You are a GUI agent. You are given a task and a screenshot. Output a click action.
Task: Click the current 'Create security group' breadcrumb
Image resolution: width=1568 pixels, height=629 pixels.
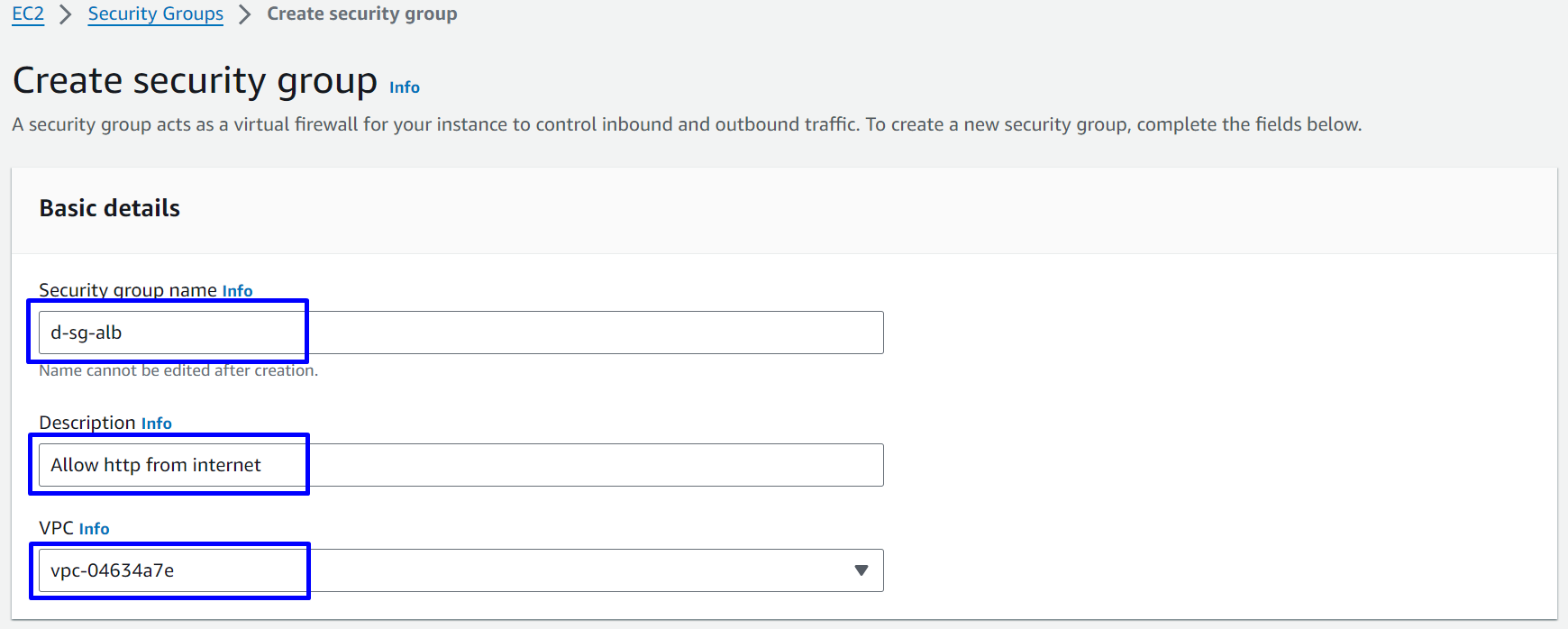361,14
